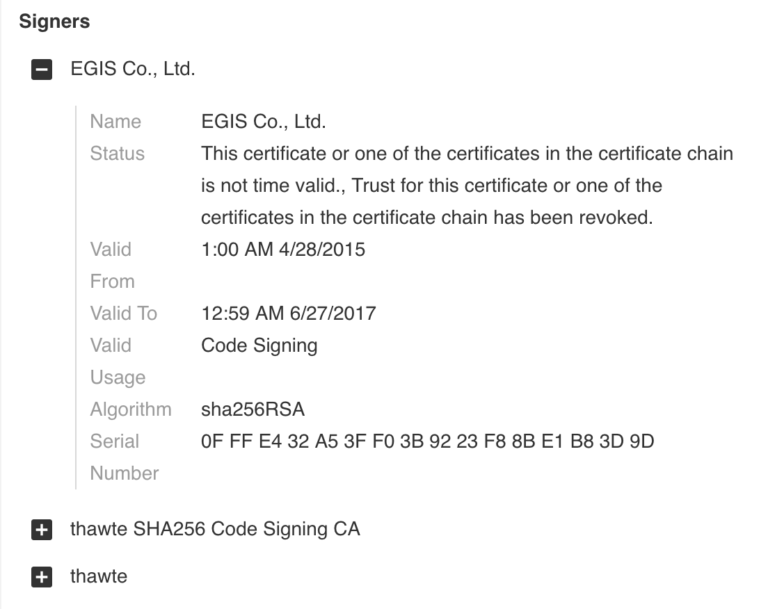768x609 pixels.
Task: Click the Name field label
Action: click(115, 122)
